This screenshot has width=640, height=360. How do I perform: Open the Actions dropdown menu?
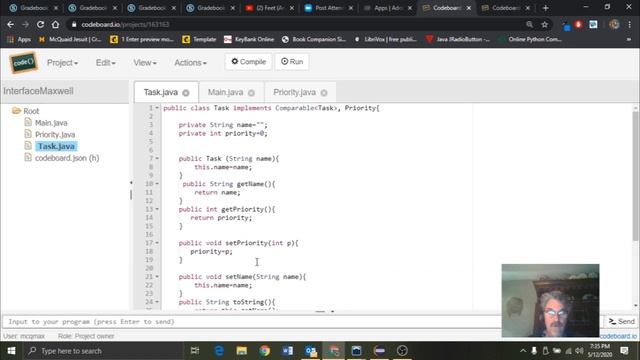[x=191, y=62]
